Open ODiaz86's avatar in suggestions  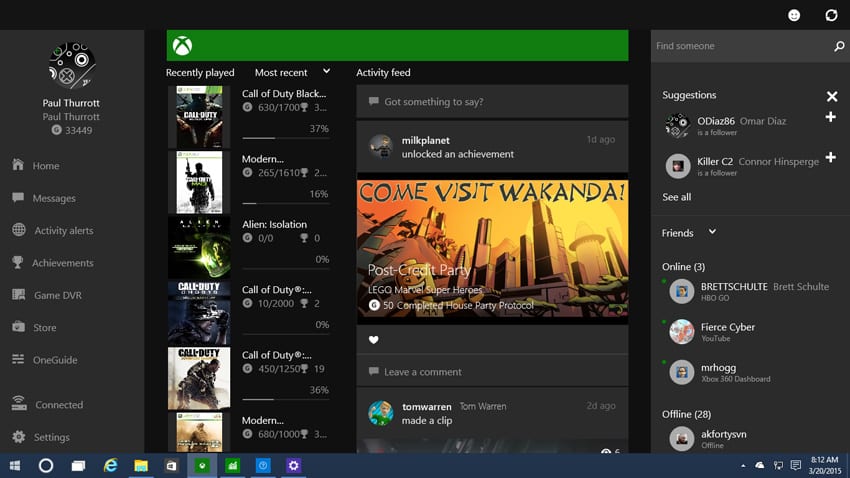[677, 126]
